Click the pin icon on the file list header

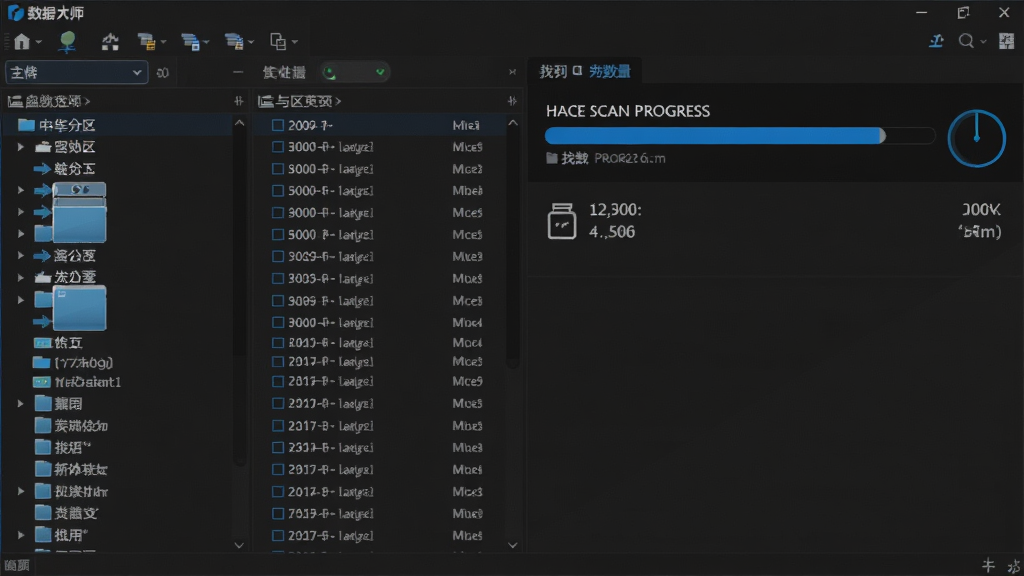[512, 101]
